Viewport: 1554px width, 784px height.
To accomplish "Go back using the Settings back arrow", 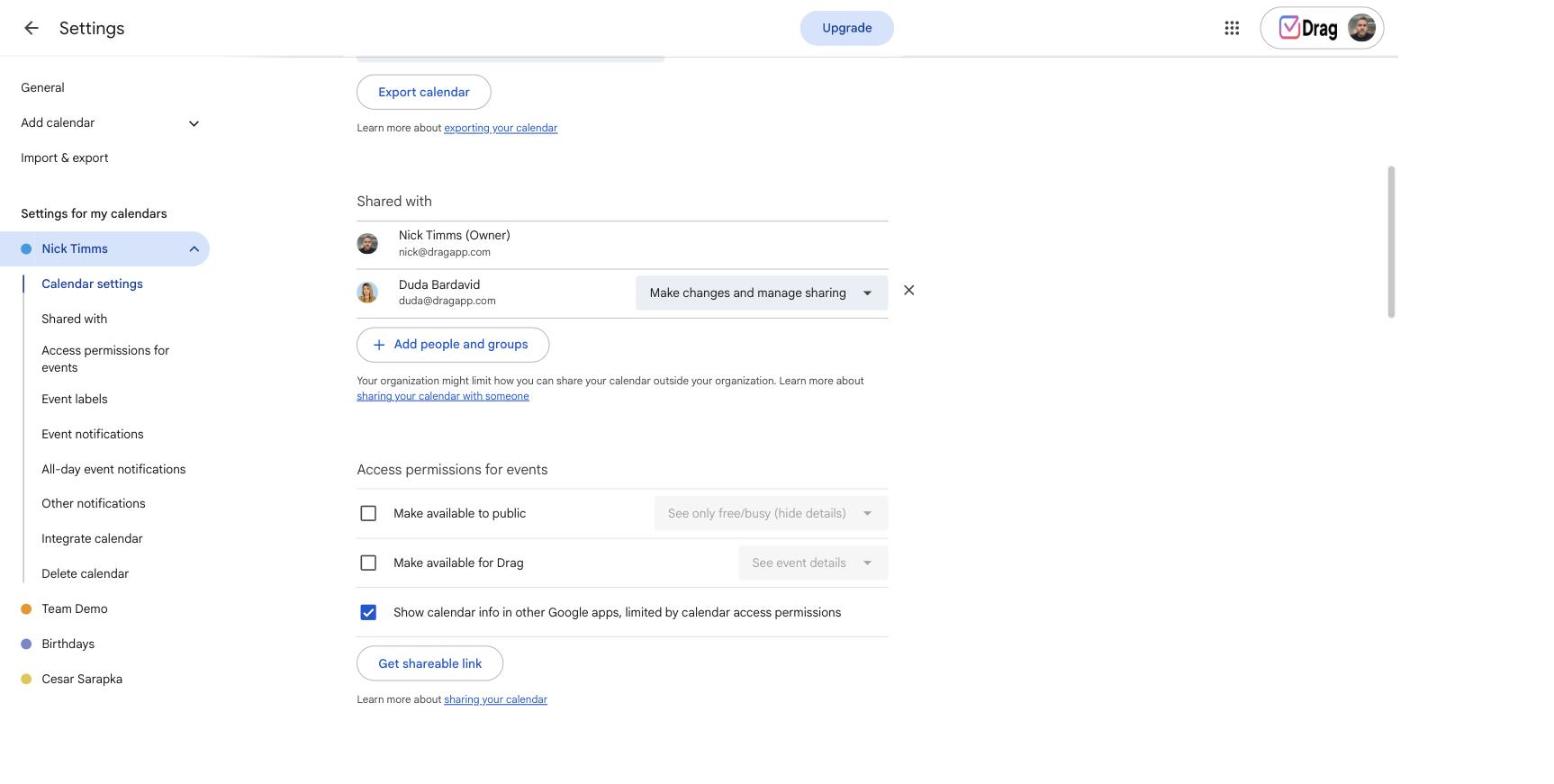I will coord(31,28).
